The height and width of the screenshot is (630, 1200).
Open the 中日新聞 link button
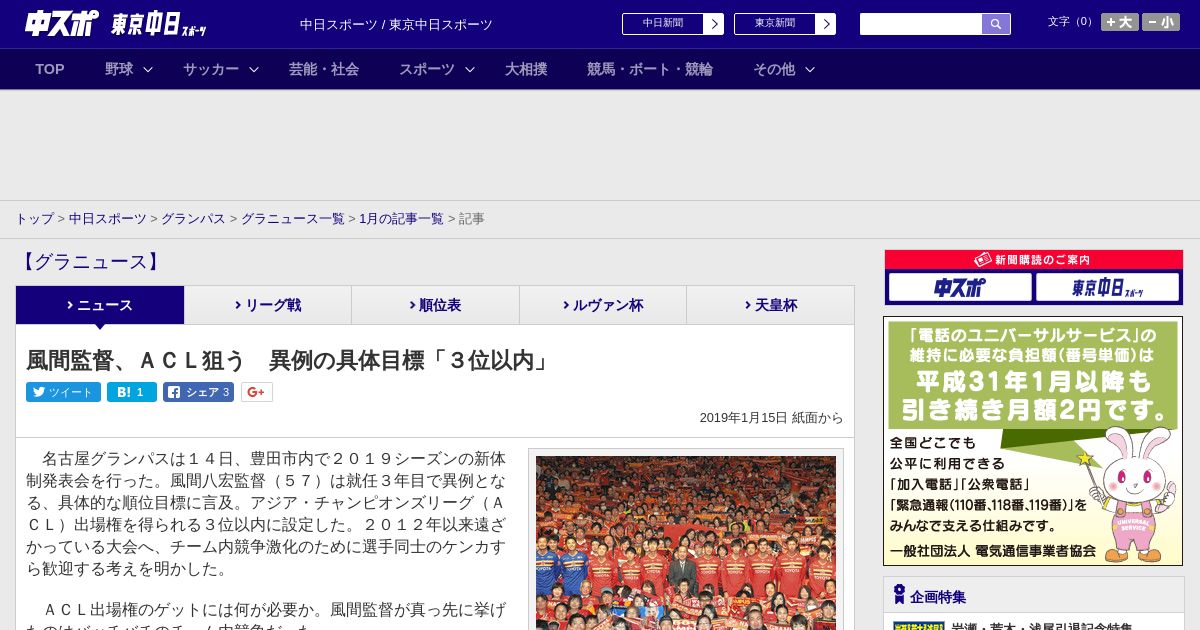[x=663, y=24]
